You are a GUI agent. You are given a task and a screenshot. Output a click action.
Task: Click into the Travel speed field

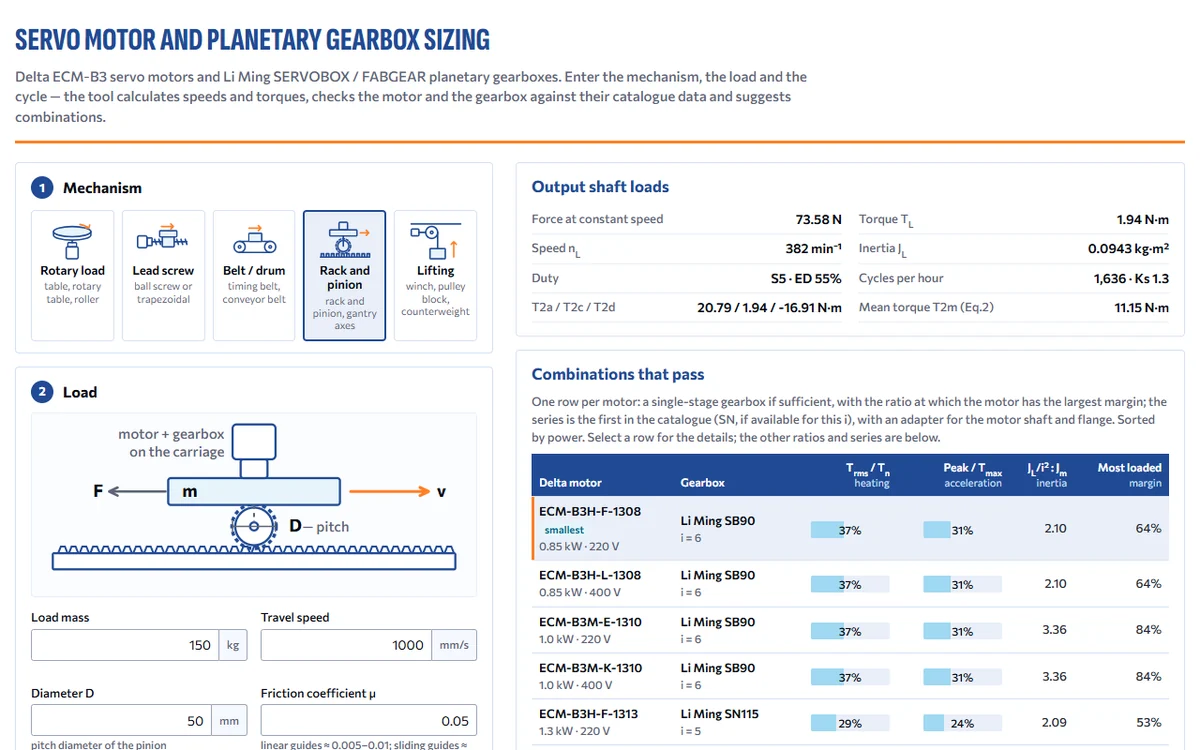click(x=369, y=645)
